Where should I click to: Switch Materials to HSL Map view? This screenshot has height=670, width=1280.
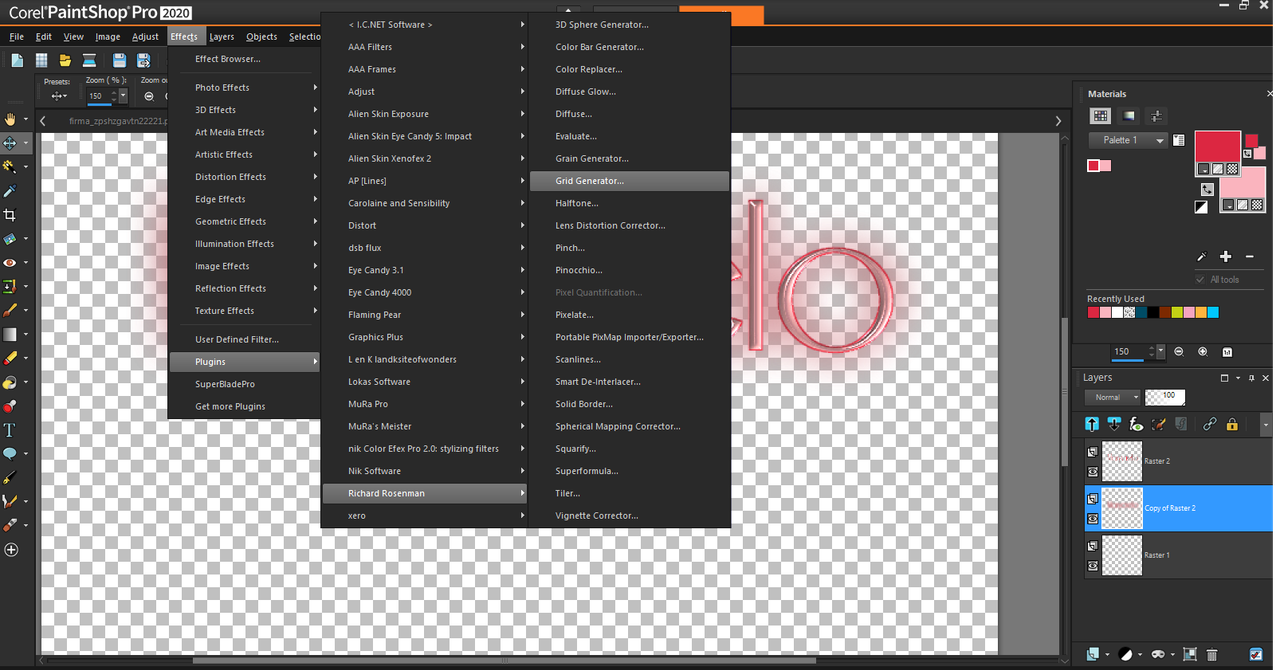[x=1129, y=116]
